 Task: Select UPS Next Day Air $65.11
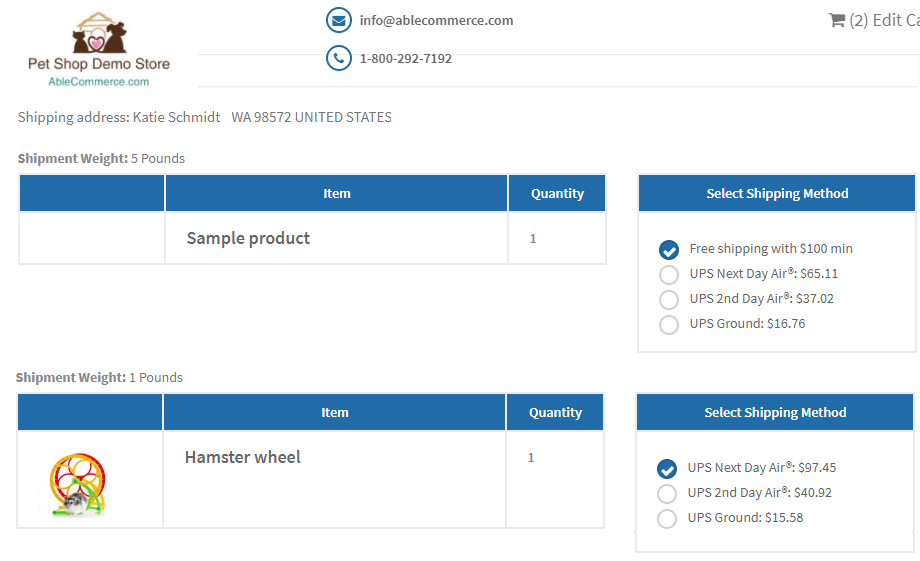668,274
